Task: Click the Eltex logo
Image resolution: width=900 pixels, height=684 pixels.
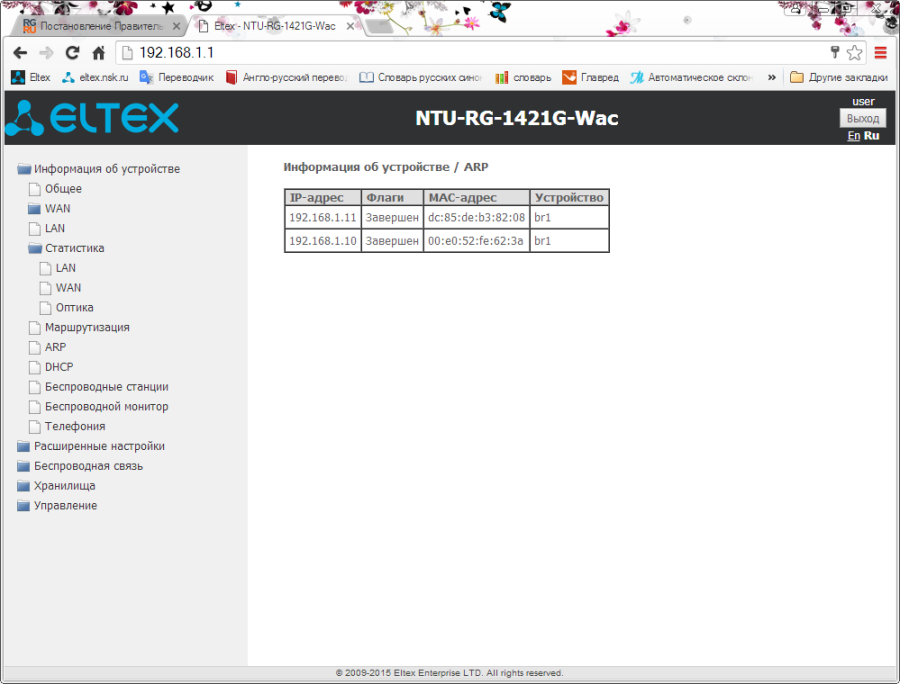Action: pyautogui.click(x=92, y=118)
